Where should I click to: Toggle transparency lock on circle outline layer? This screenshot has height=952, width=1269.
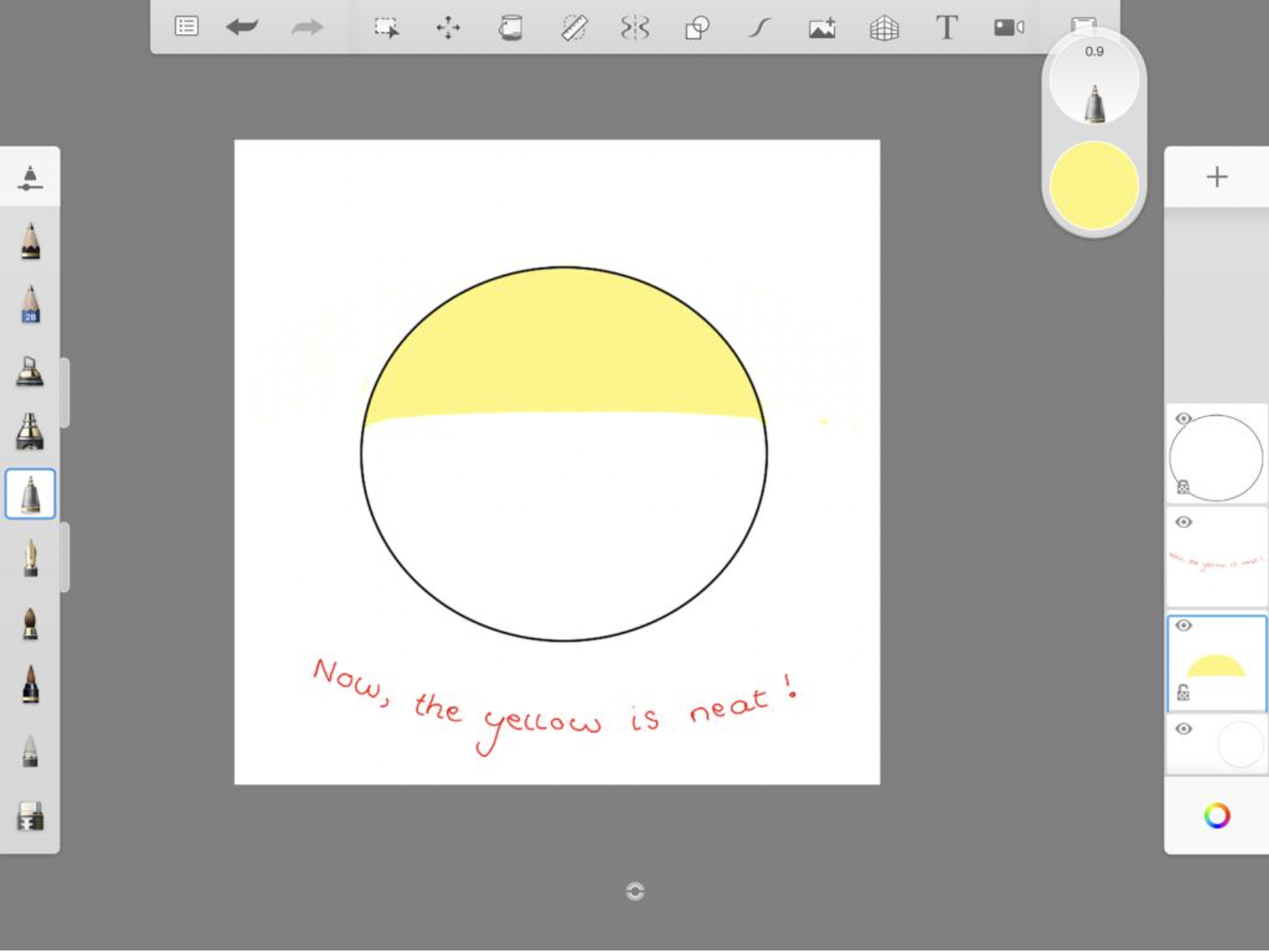[x=1183, y=486]
